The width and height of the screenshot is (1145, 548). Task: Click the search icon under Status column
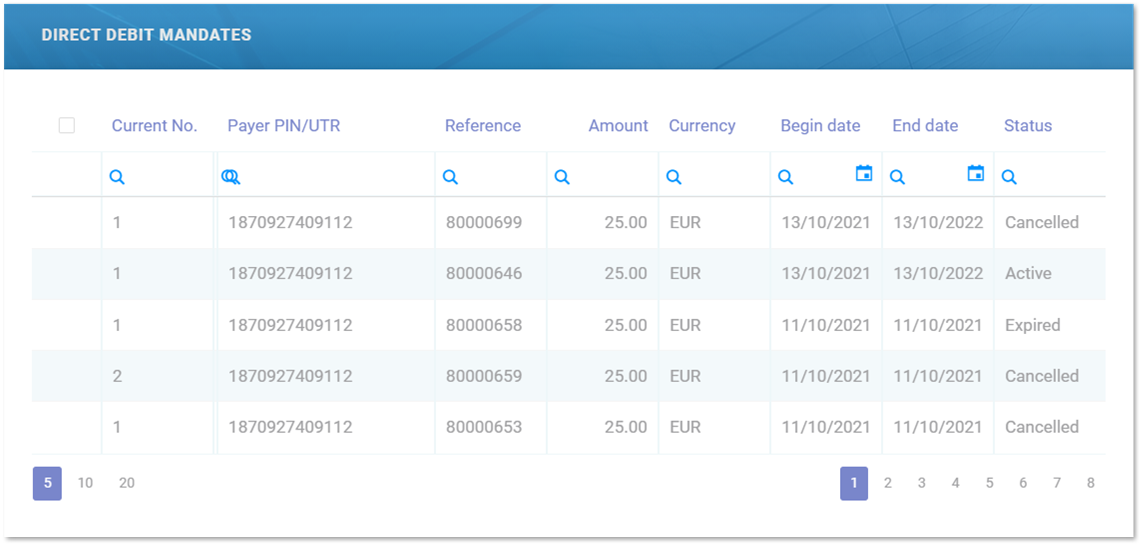click(x=1009, y=177)
